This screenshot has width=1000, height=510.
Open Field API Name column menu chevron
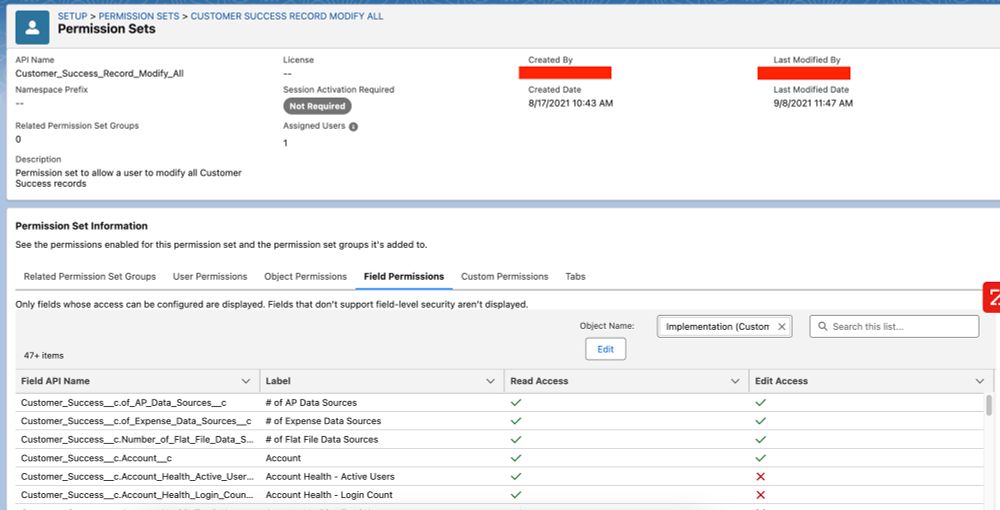point(246,381)
